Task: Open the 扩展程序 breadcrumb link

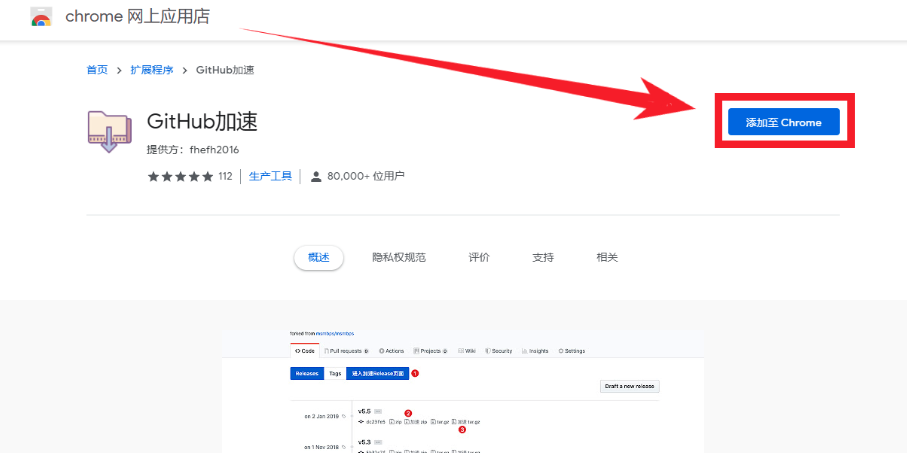Action: (x=152, y=70)
